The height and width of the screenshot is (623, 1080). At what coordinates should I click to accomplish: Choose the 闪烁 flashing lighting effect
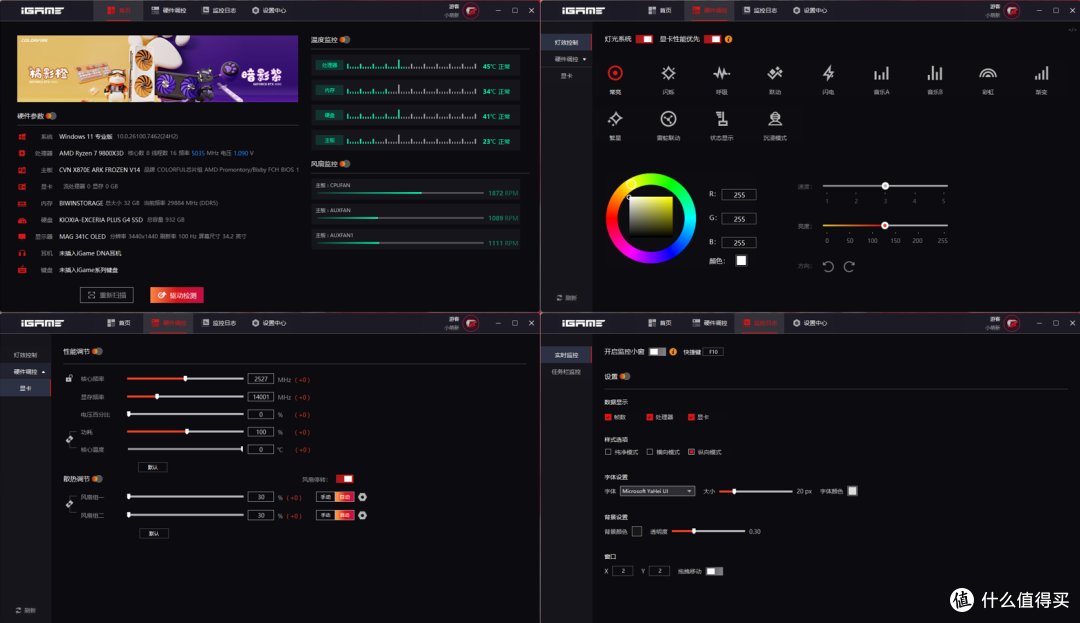point(668,73)
